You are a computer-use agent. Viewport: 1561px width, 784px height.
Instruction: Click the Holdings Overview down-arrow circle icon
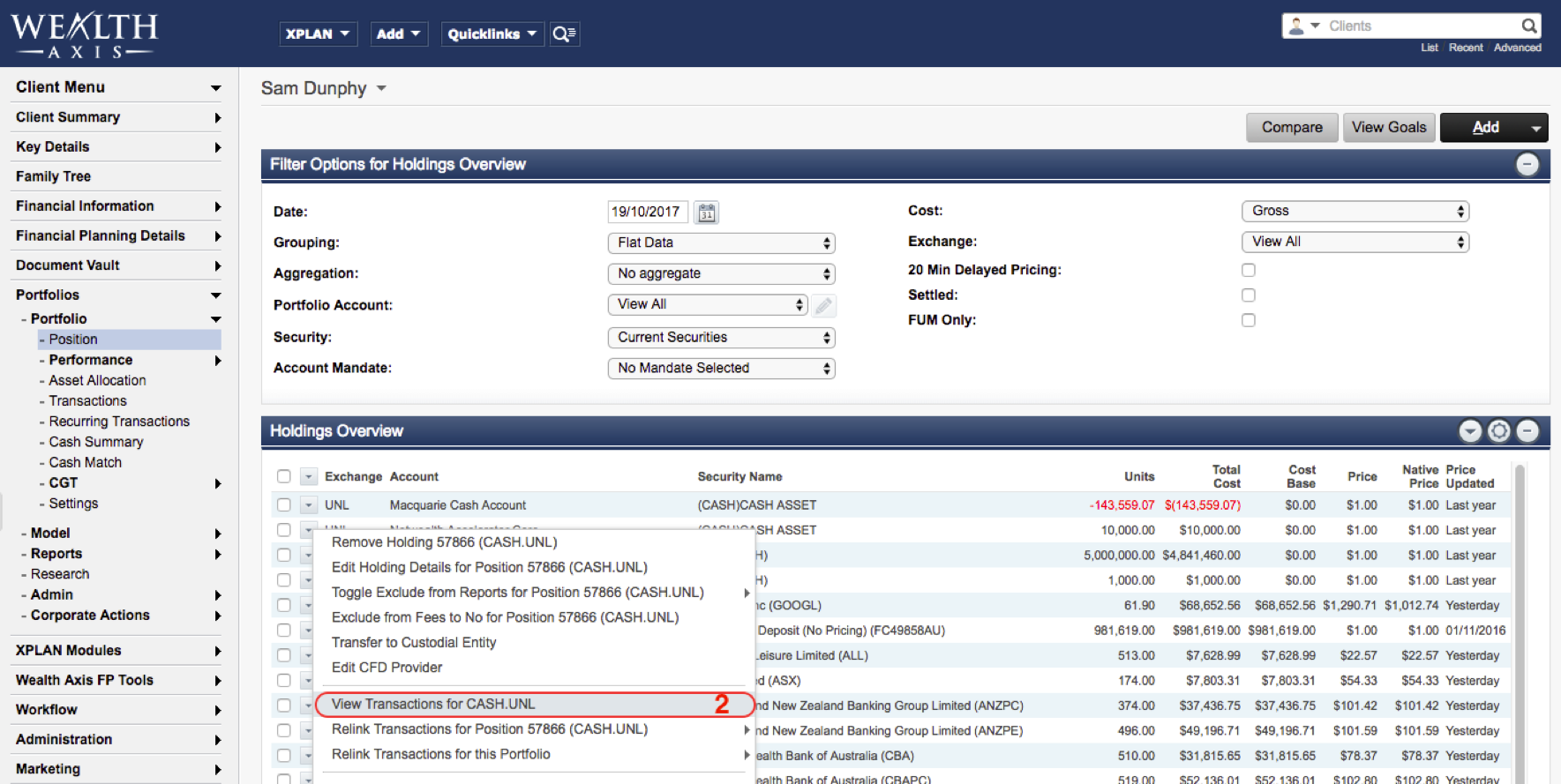click(x=1470, y=430)
